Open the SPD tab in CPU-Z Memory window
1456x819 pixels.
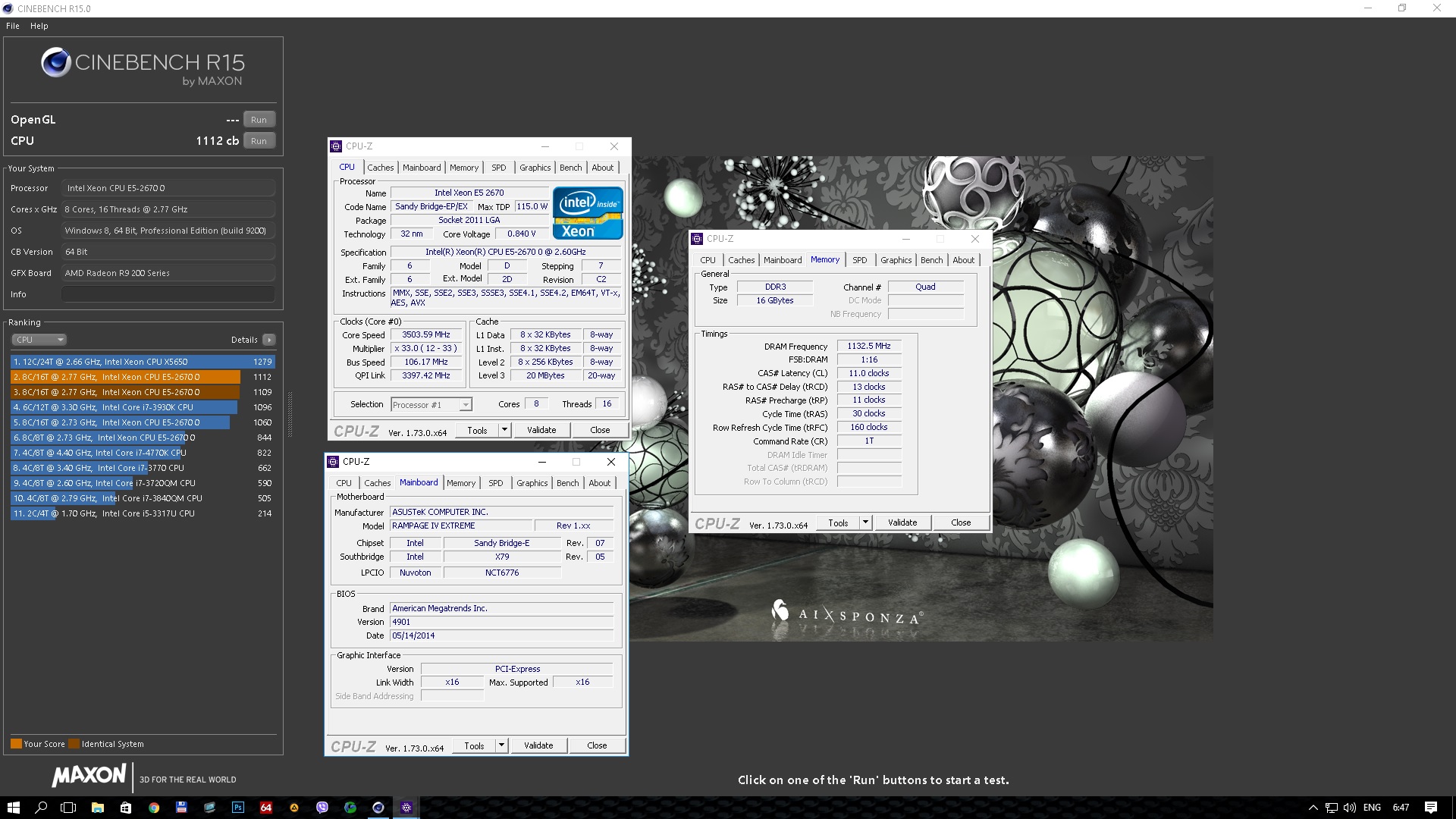(859, 260)
